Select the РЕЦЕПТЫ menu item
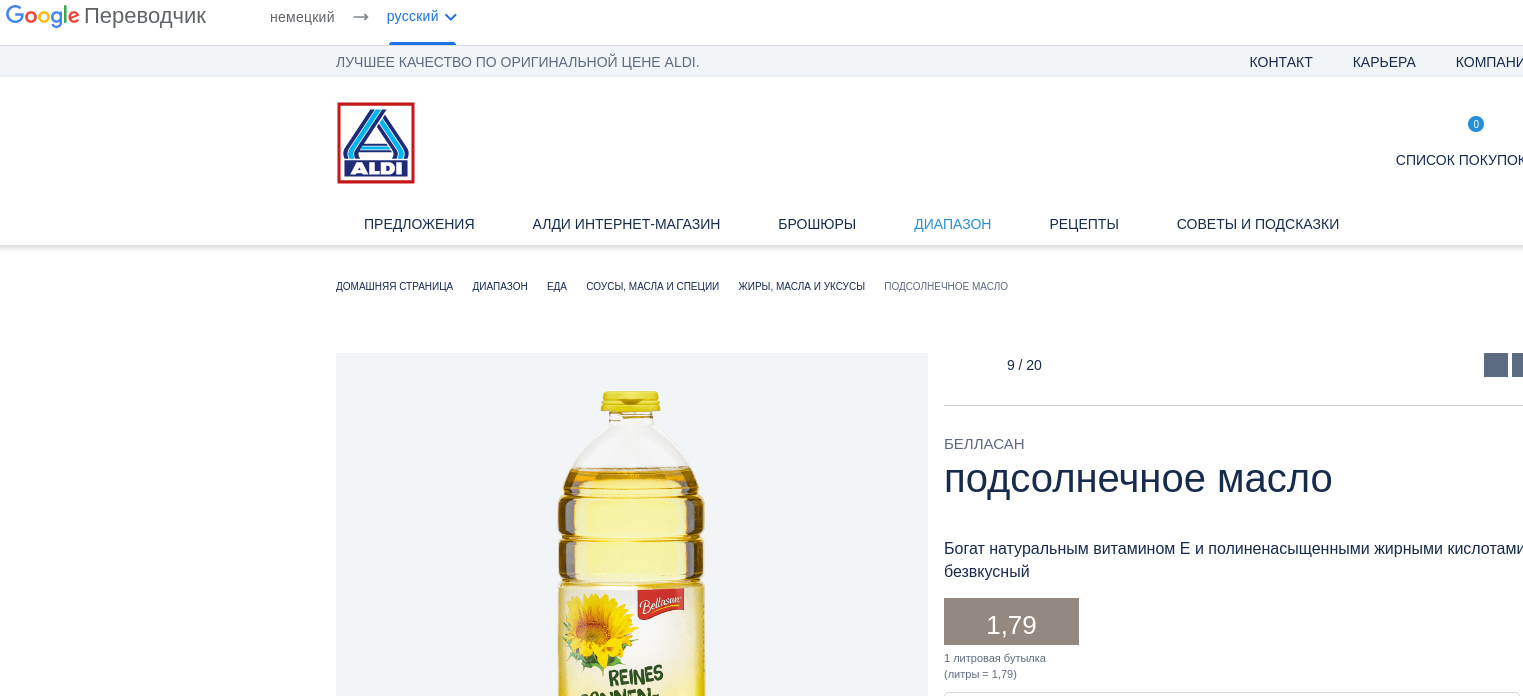Viewport: 1523px width, 696px height. click(1084, 224)
